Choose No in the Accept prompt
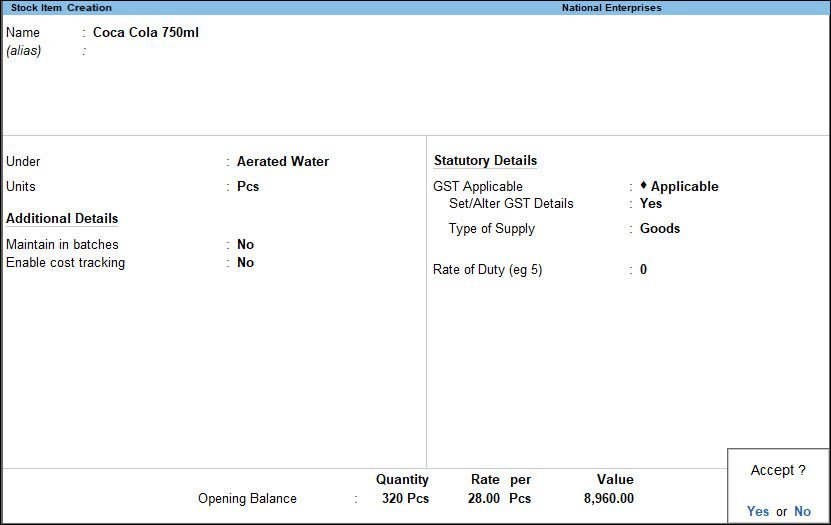The width and height of the screenshot is (831, 525). click(802, 511)
